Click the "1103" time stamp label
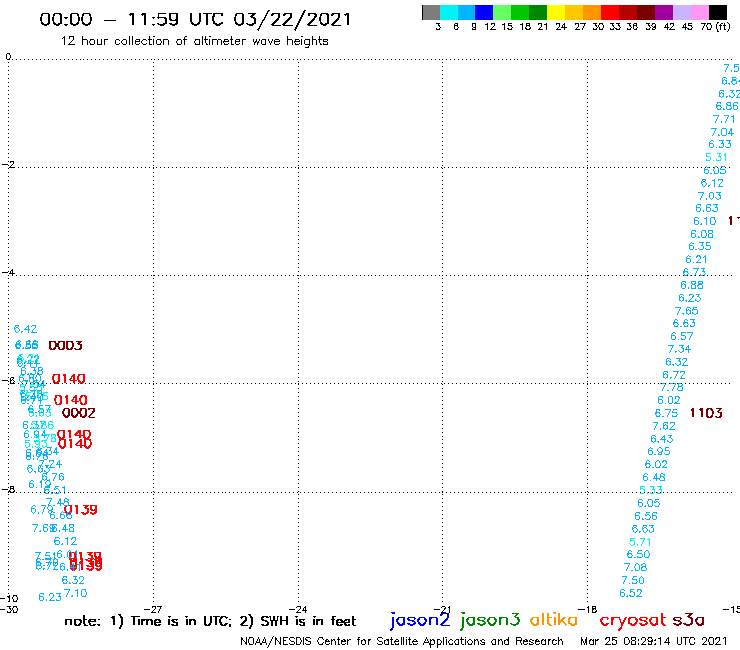 706,413
